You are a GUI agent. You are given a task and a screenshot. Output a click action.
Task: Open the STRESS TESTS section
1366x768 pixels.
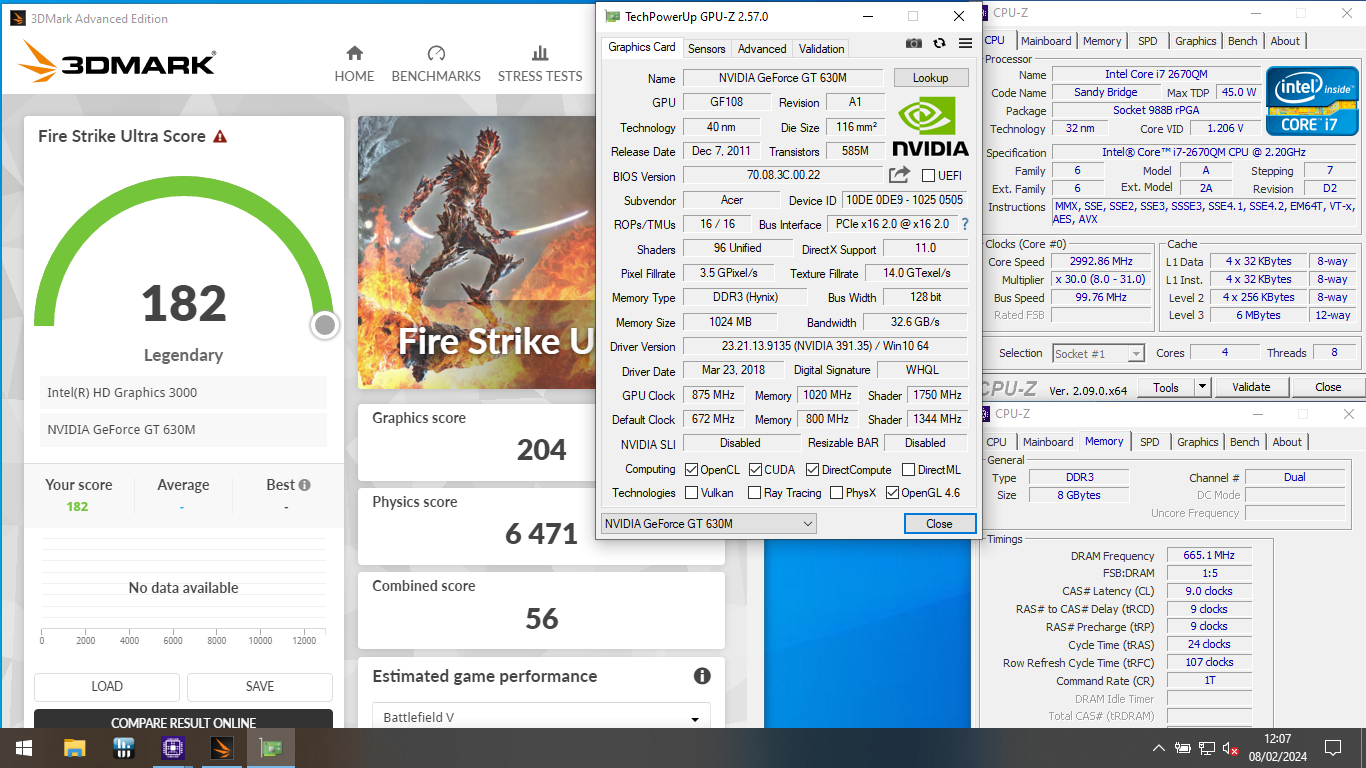(540, 64)
